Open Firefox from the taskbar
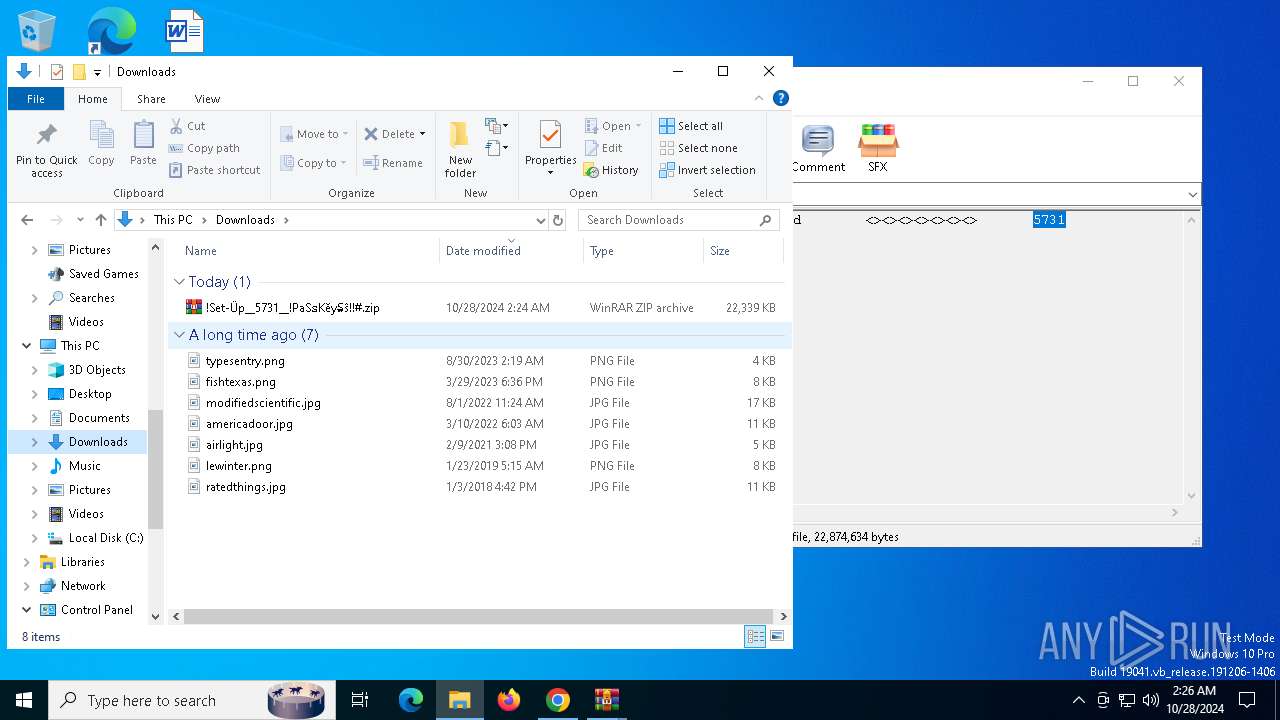The image size is (1280, 720). point(509,700)
